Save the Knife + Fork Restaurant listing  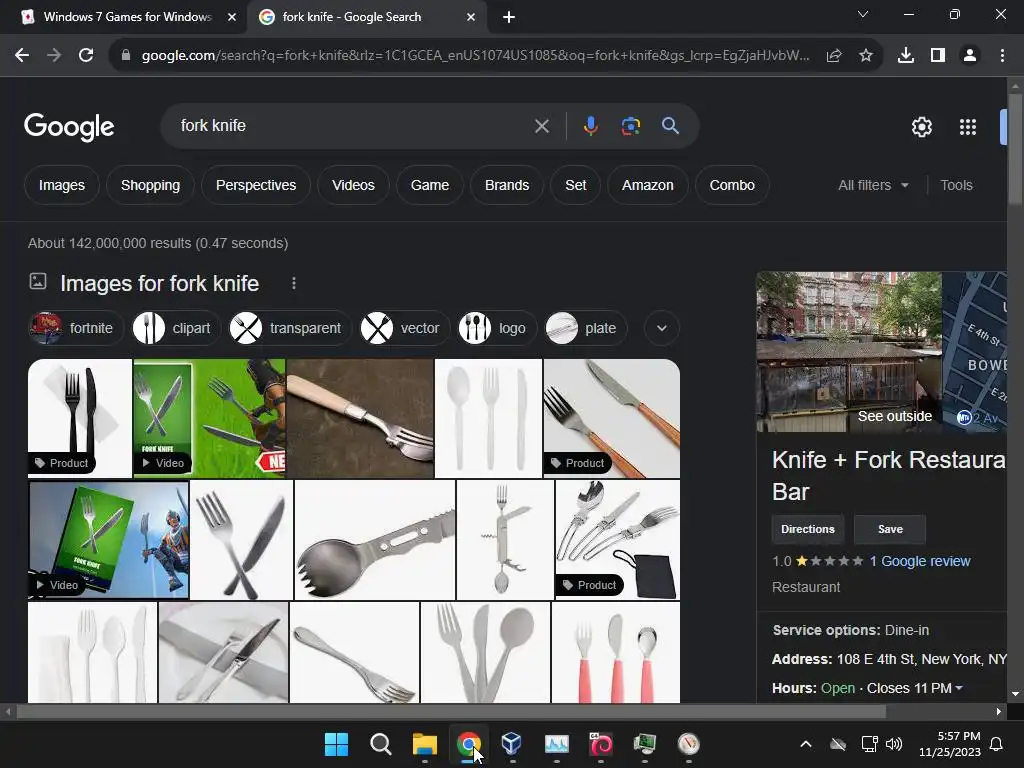click(x=890, y=530)
